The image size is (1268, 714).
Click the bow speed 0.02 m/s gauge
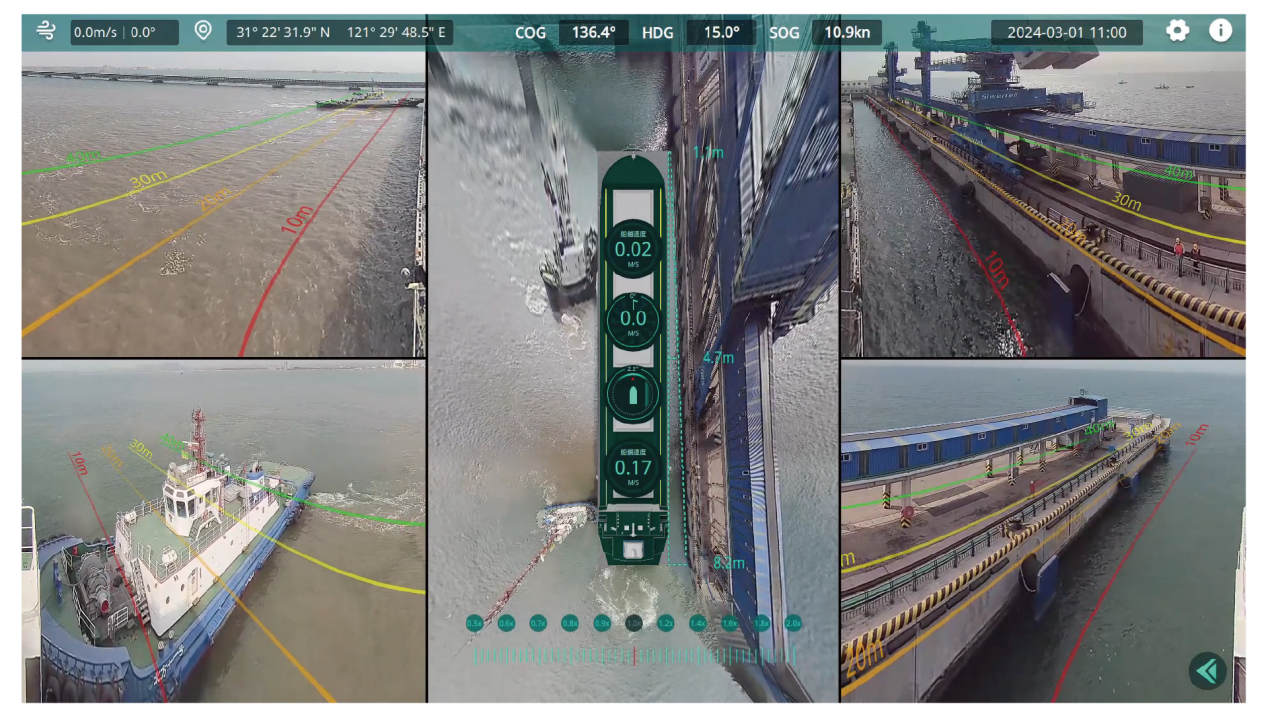pyautogui.click(x=633, y=249)
